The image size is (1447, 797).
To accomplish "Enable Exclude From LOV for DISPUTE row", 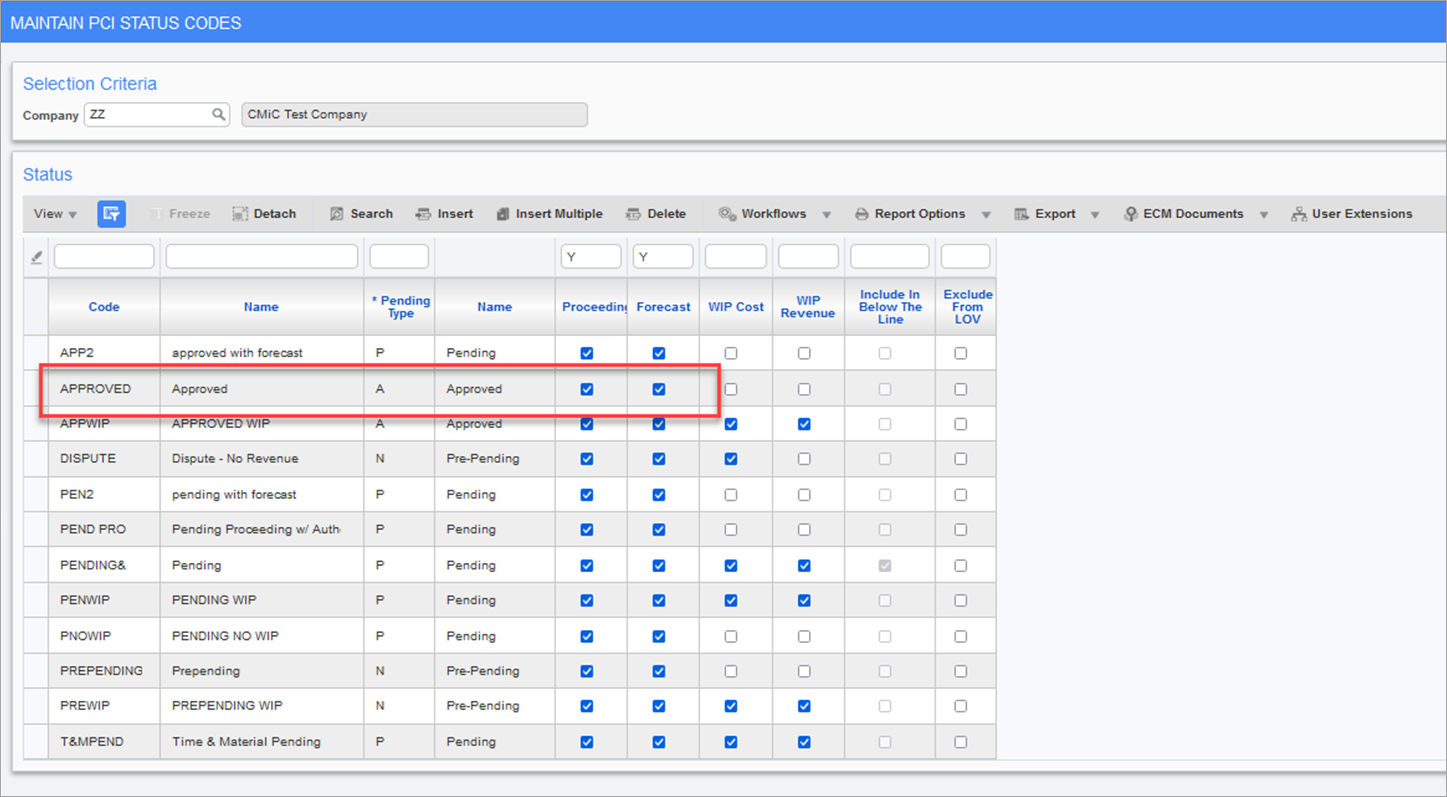I will [961, 458].
